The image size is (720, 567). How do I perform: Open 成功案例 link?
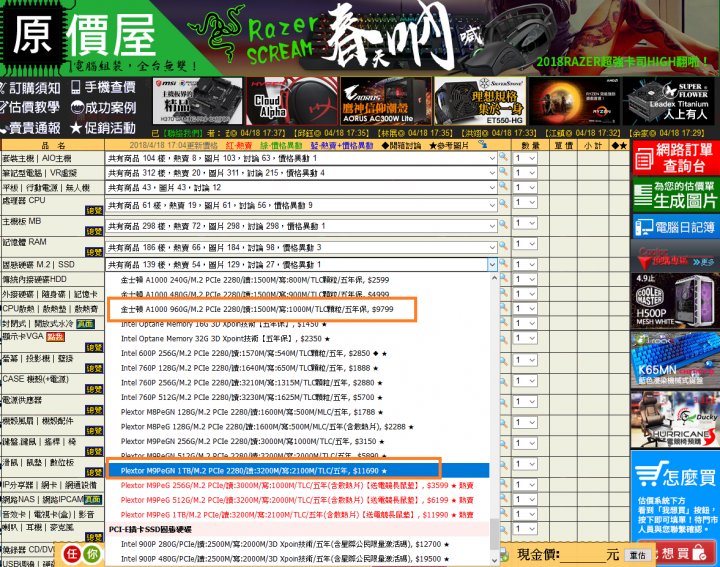[104, 107]
